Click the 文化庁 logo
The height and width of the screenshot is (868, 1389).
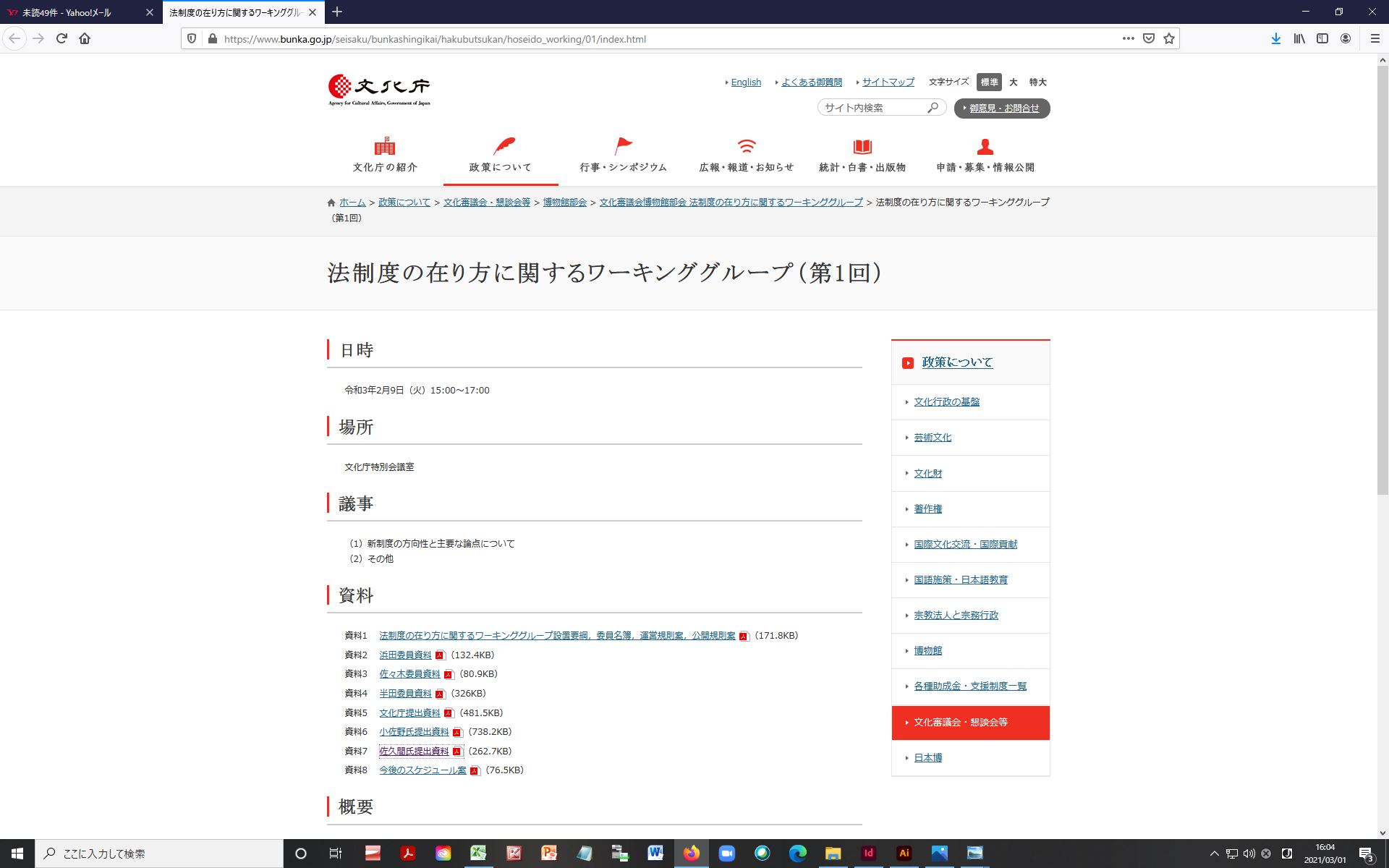coord(379,90)
